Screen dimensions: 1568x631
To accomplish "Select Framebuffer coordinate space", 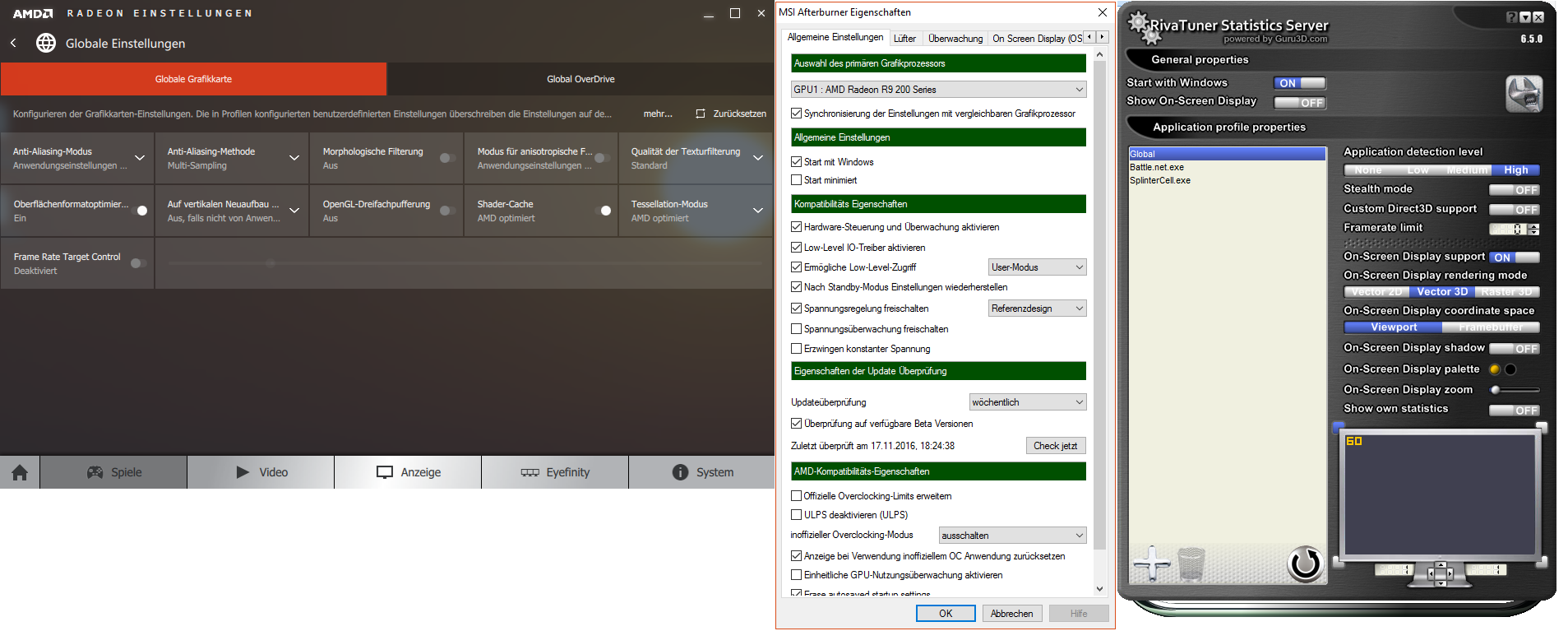I will click(x=1491, y=327).
